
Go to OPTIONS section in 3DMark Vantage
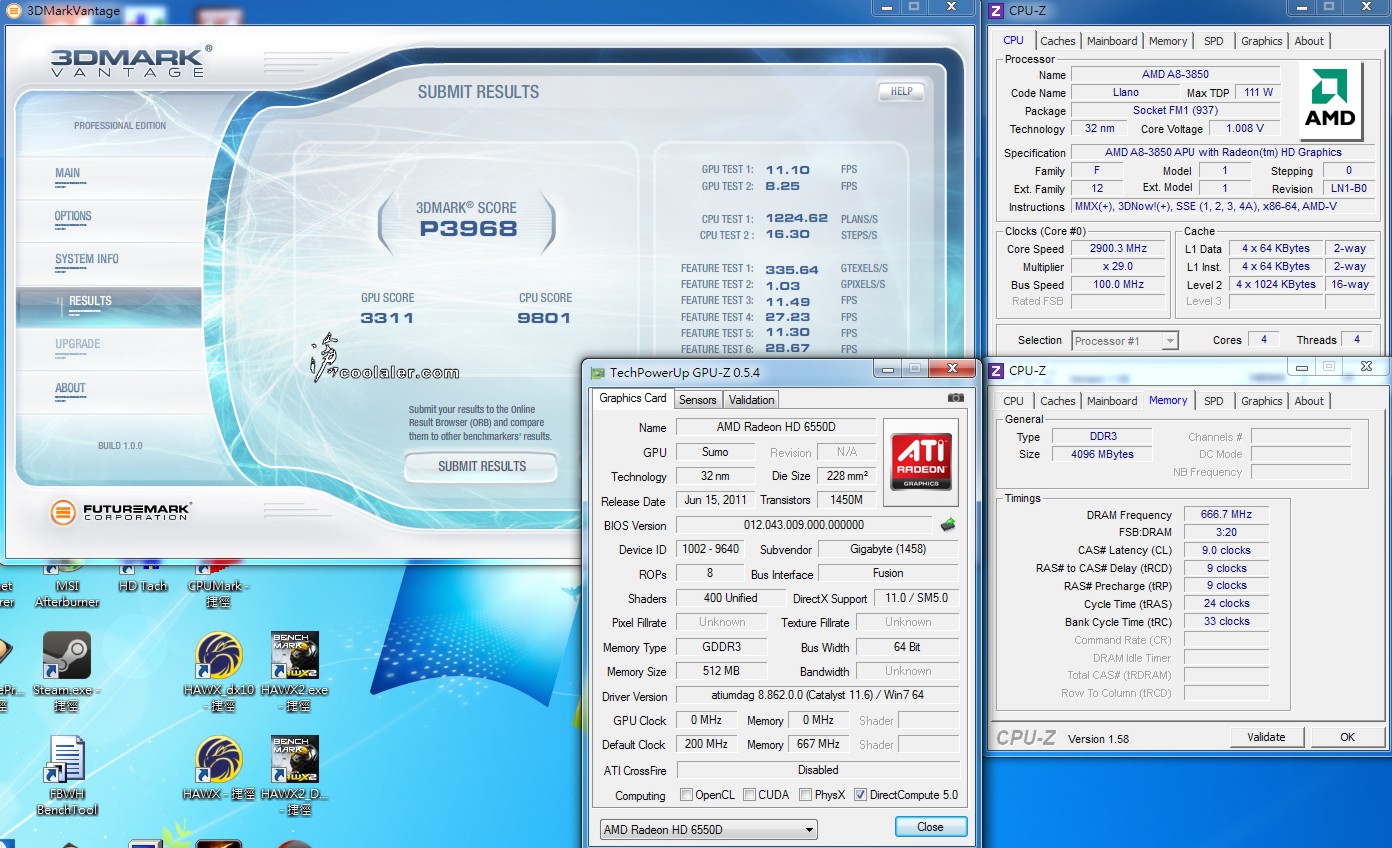108,221
